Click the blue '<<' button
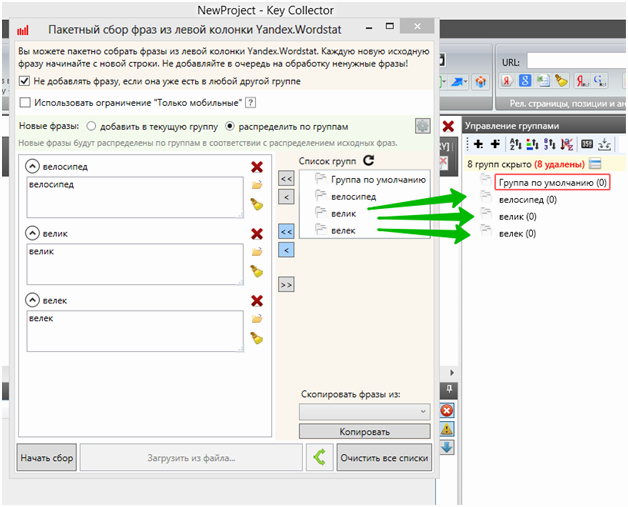628x507 pixels. coord(286,231)
